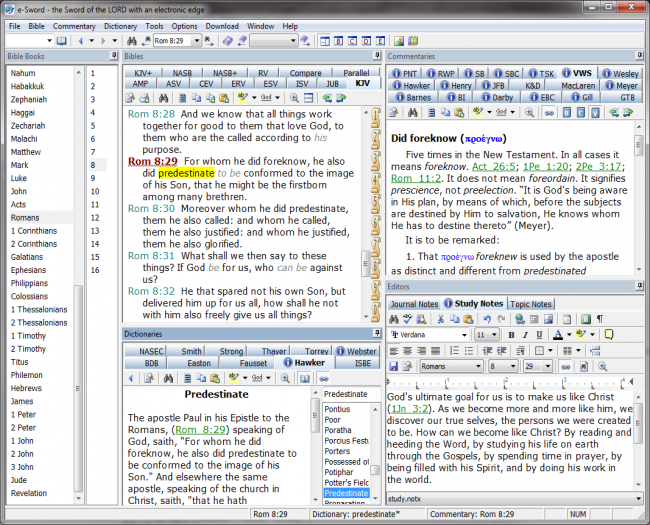Open the Verdana font dropdown
The image size is (650, 525).
(x=464, y=335)
